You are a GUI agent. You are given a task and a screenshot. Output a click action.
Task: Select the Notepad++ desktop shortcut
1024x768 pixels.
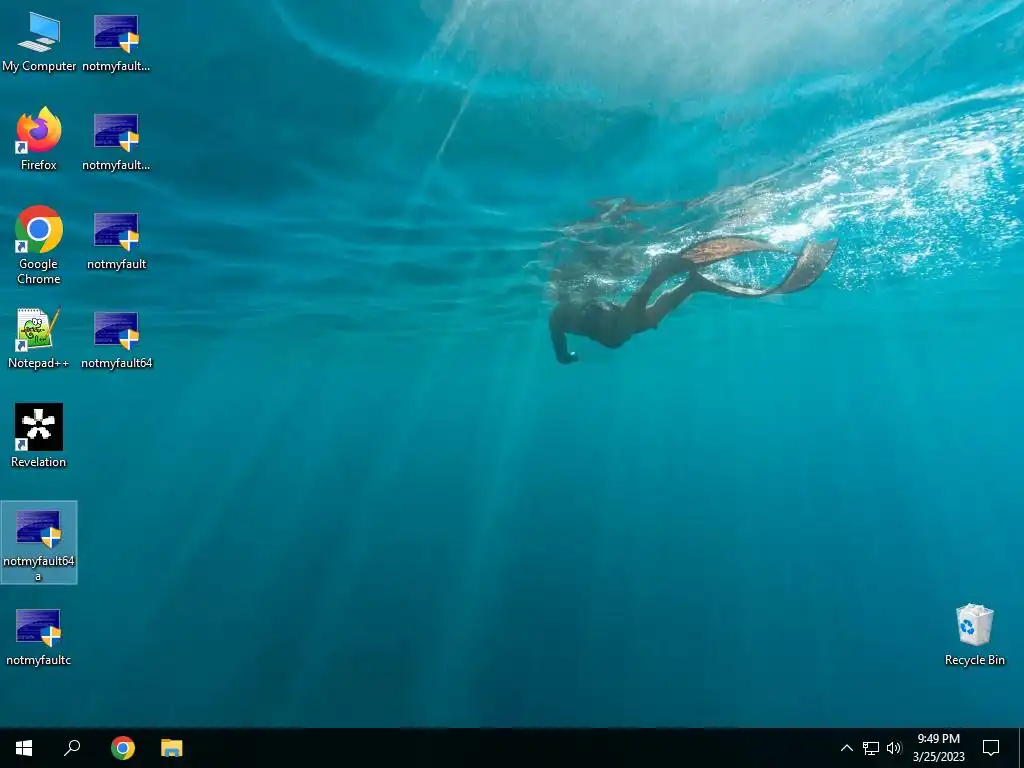tap(39, 338)
